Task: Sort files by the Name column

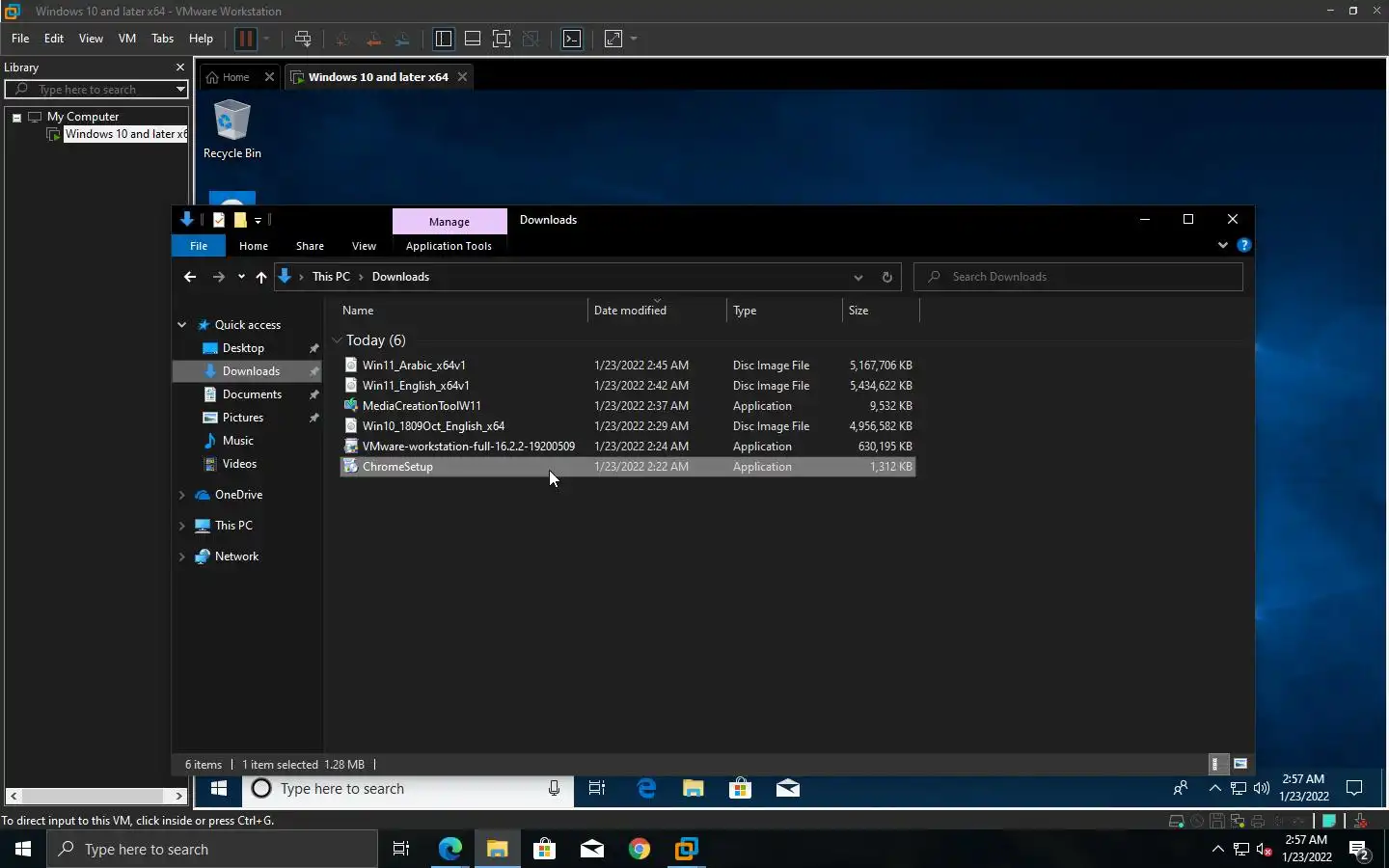Action: (x=463, y=311)
